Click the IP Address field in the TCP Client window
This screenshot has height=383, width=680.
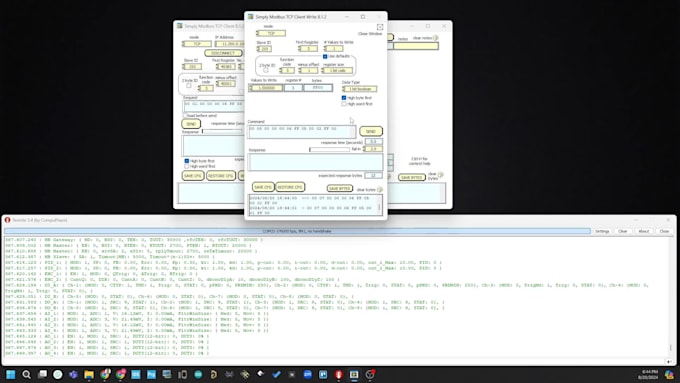tap(230, 44)
